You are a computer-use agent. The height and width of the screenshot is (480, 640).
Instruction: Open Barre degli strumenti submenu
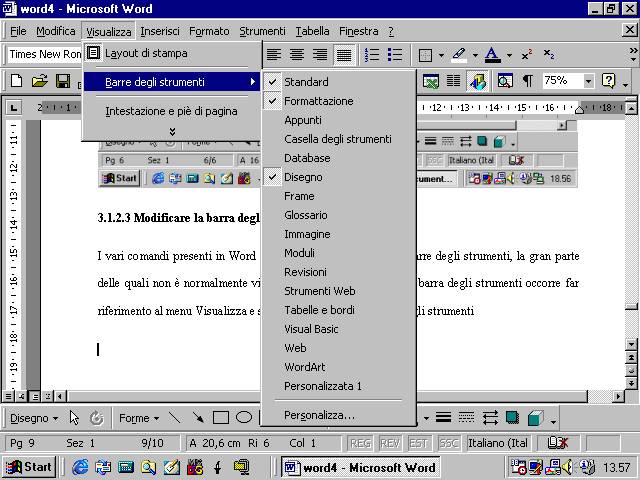[172, 82]
